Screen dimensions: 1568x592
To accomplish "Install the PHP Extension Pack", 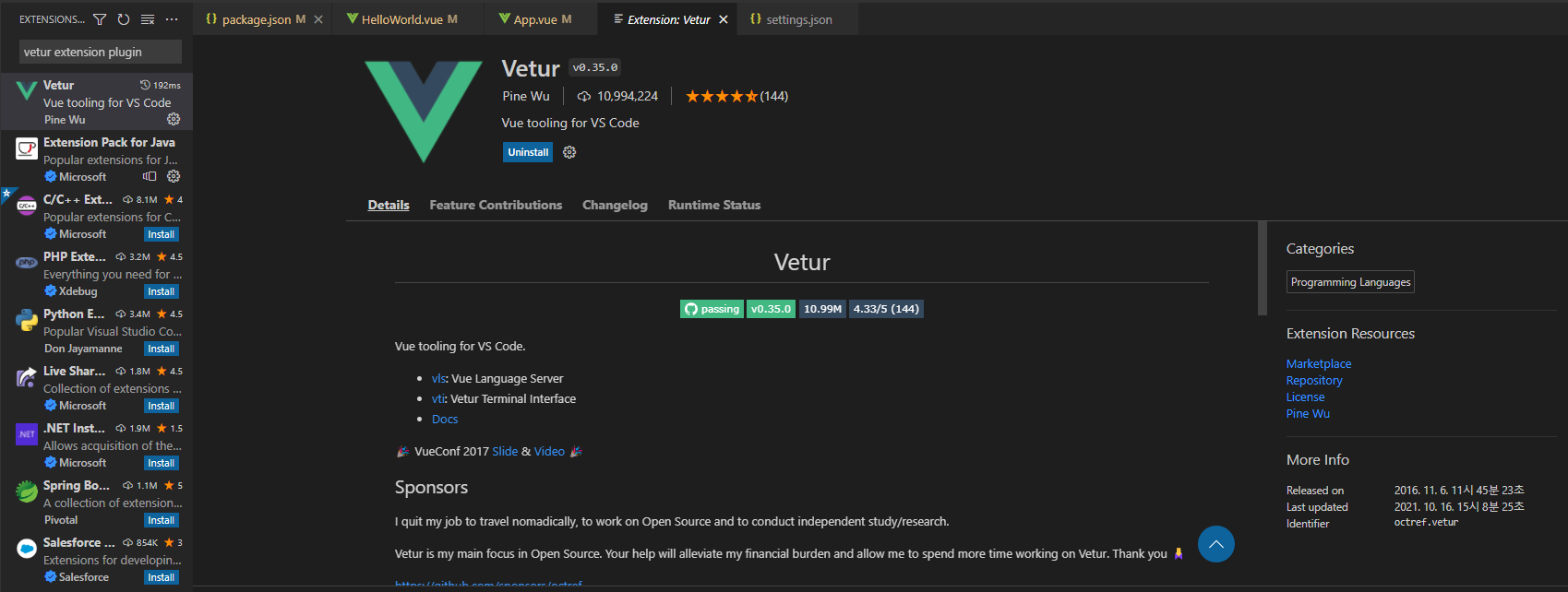I will point(162,291).
